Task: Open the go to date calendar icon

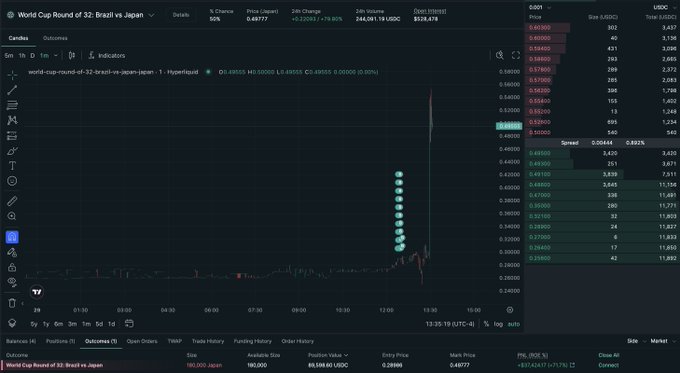Action: (129, 324)
